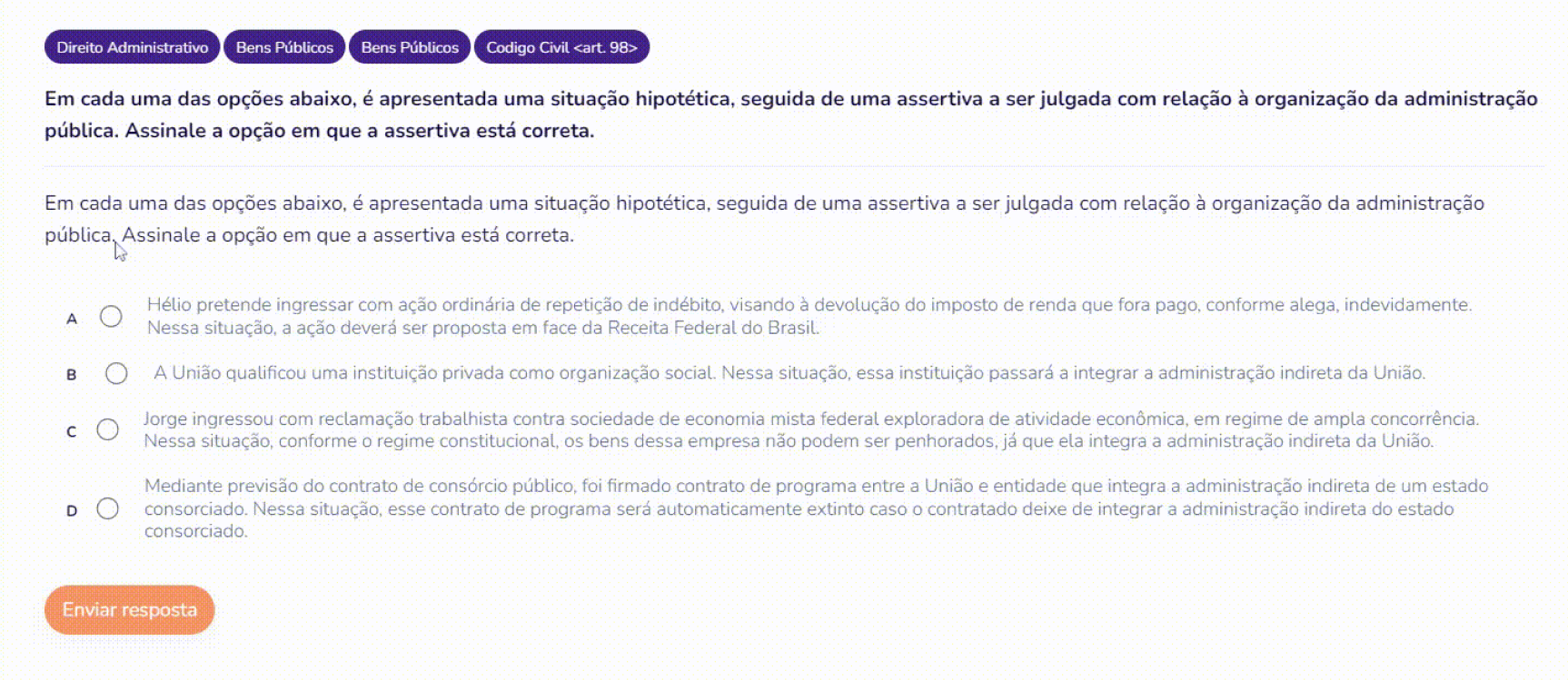Click the bold question heading text
This screenshot has width=1568, height=680.
790,114
